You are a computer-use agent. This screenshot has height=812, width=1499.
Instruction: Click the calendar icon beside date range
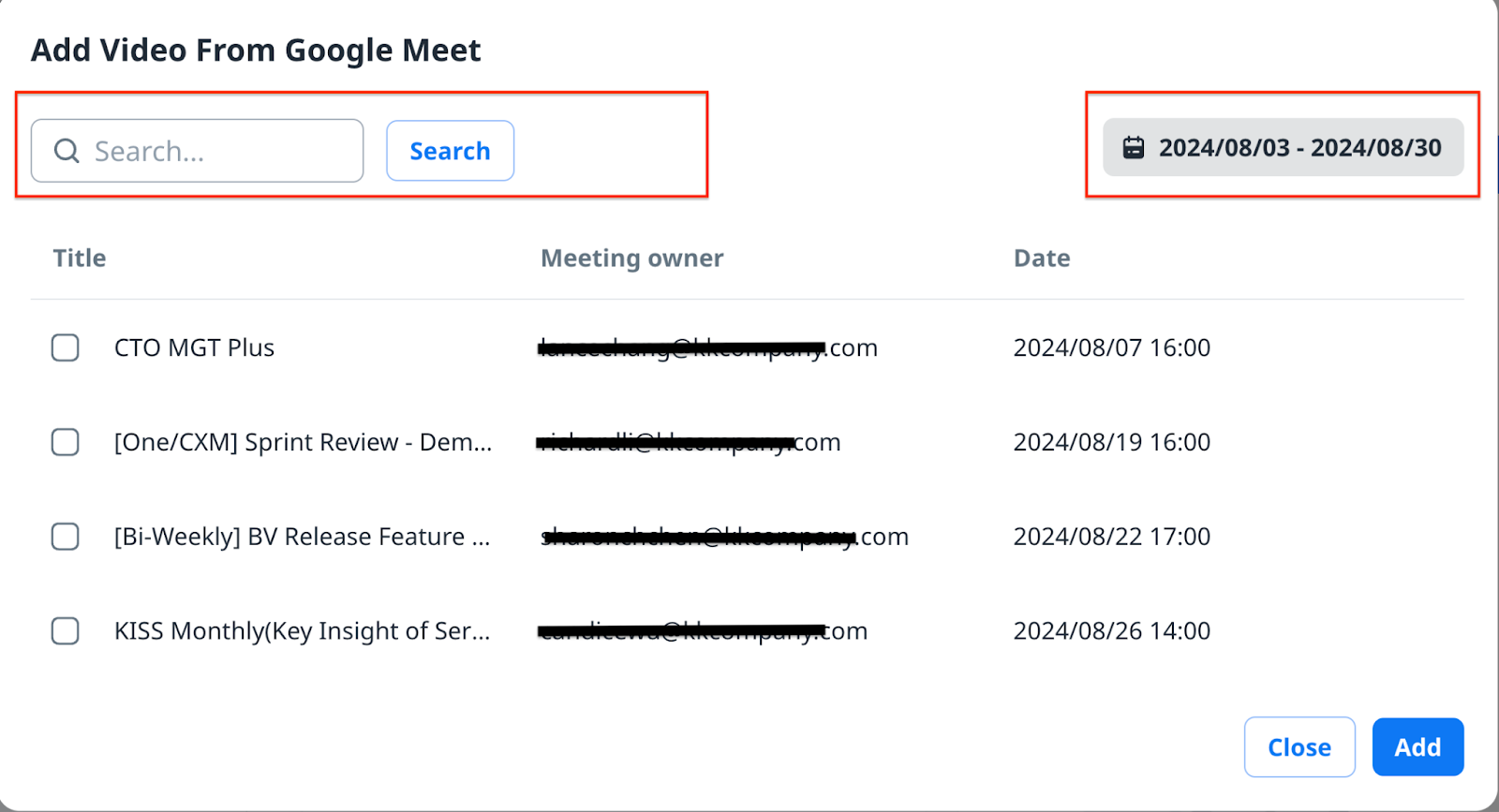coord(1134,148)
